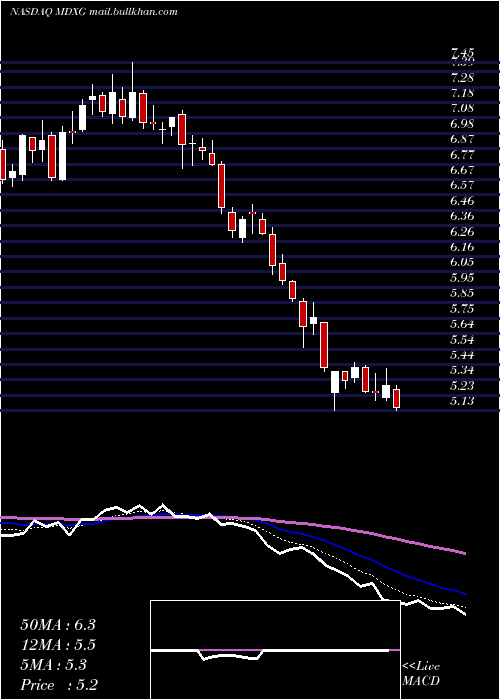Click the 5.23 price axis label
This screenshot has height=700, width=500.
pos(462,386)
